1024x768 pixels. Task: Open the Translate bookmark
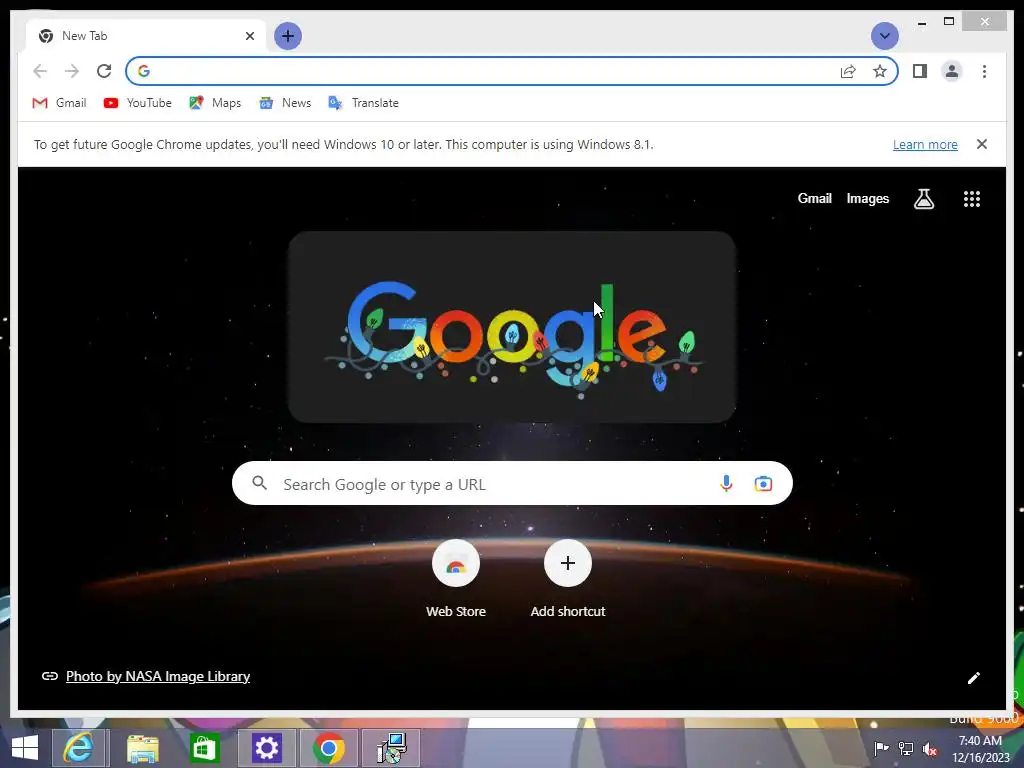tap(364, 103)
